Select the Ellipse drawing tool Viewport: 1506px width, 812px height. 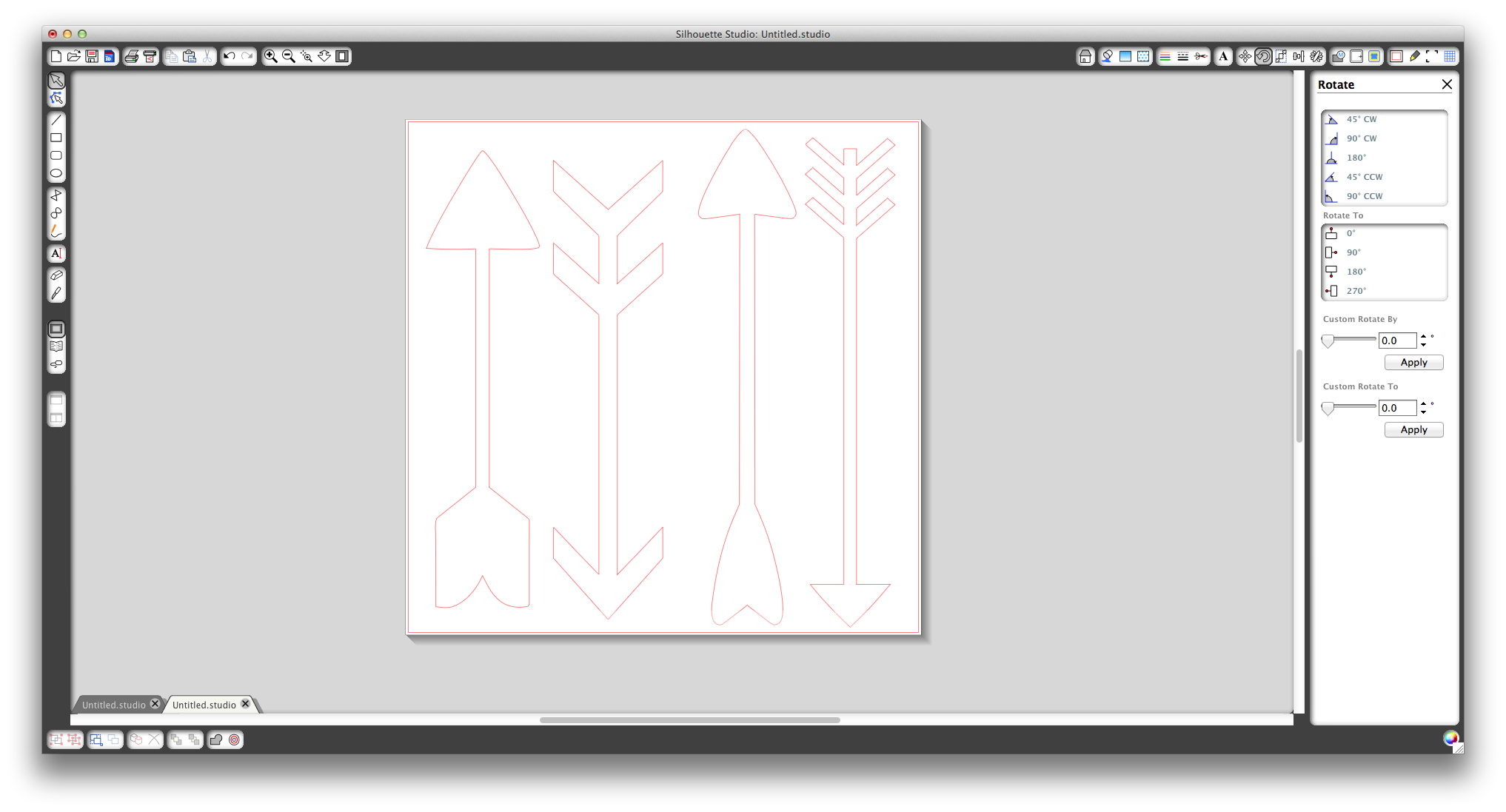pos(56,173)
